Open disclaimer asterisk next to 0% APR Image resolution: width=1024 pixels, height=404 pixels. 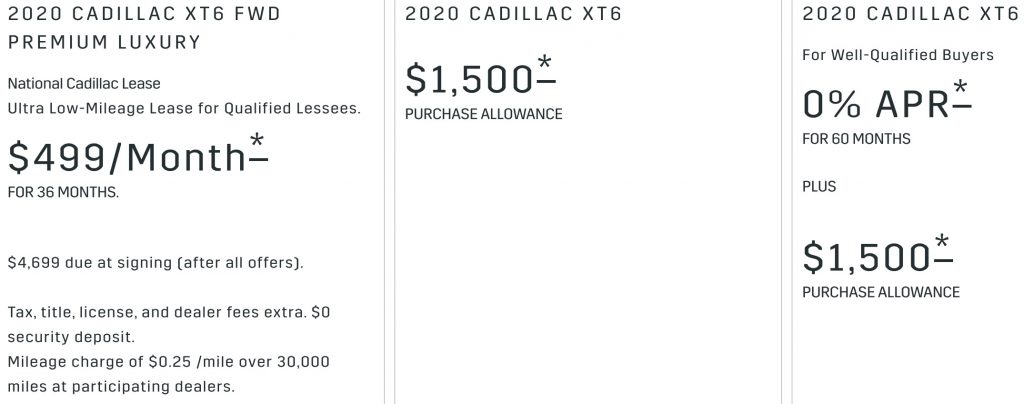coord(961,95)
